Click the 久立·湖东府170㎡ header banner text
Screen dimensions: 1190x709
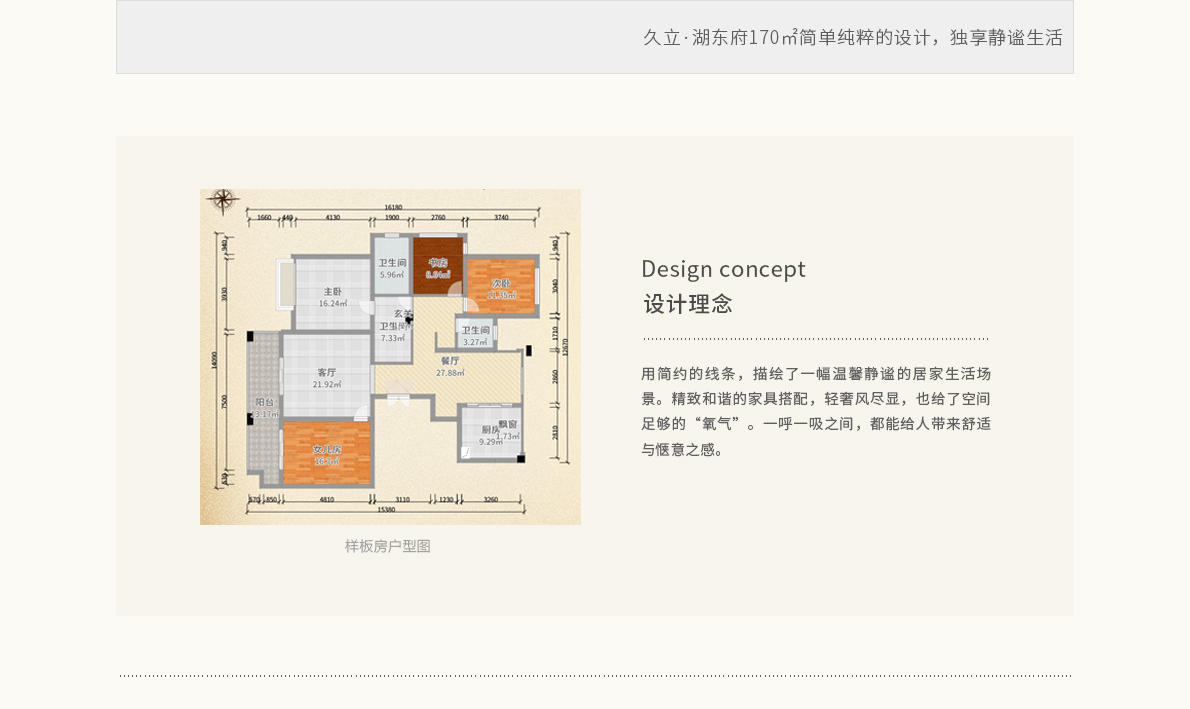852,38
